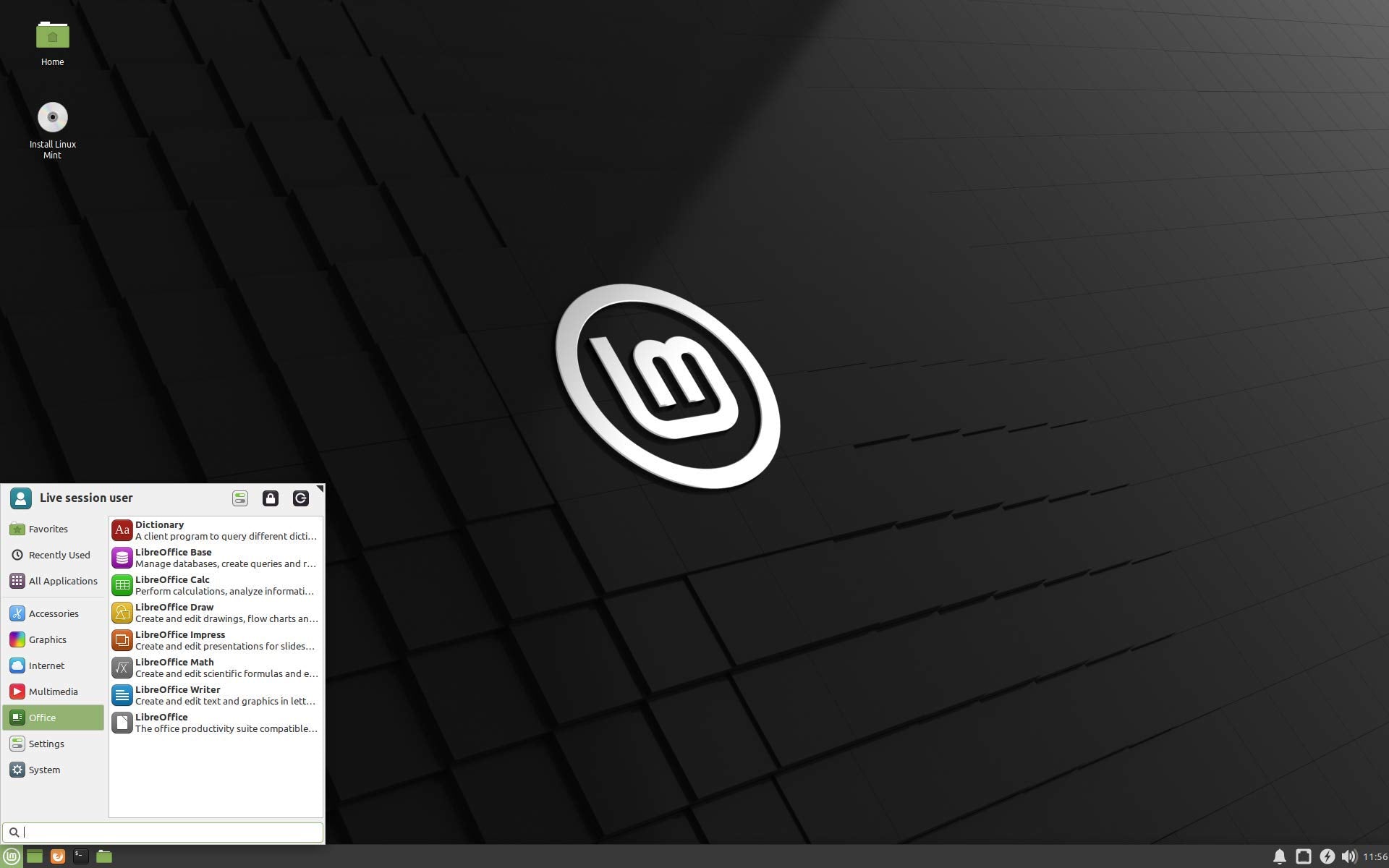1389x868 pixels.
Task: Toggle network status icon in system tray
Action: pos(1304,856)
